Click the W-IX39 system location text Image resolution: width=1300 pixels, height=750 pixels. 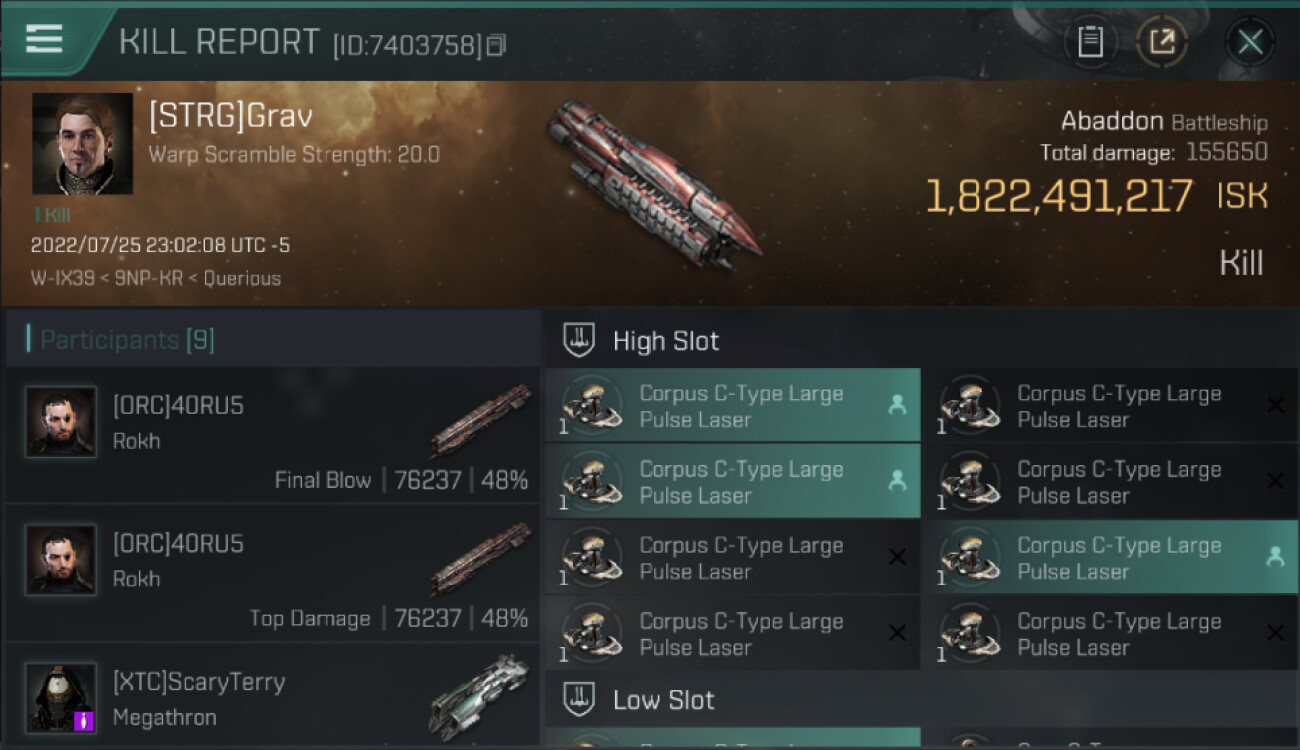pyautogui.click(x=61, y=278)
